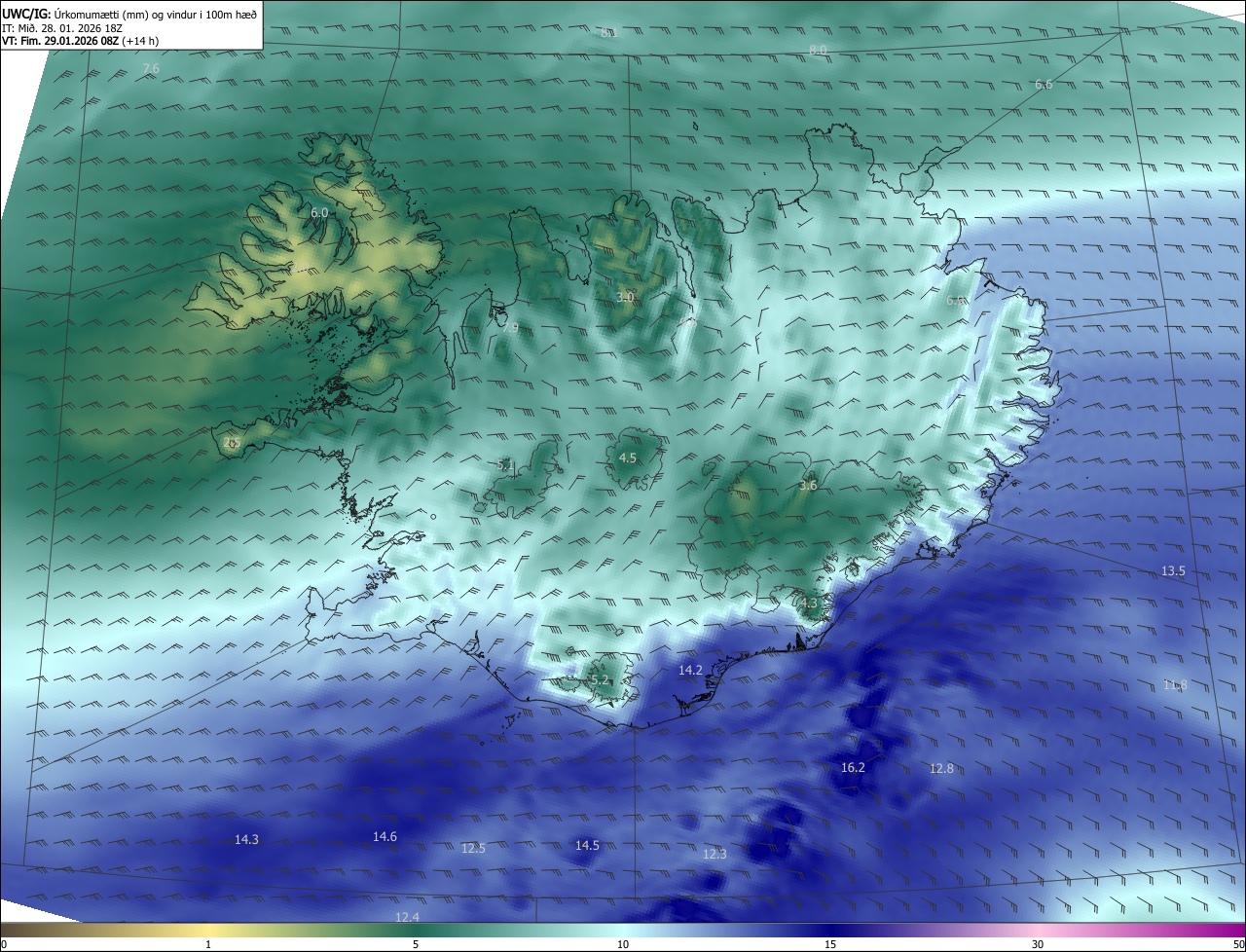This screenshot has width=1246, height=952.
Task: Click the 14.3 precipitation value
Action: coord(246,839)
